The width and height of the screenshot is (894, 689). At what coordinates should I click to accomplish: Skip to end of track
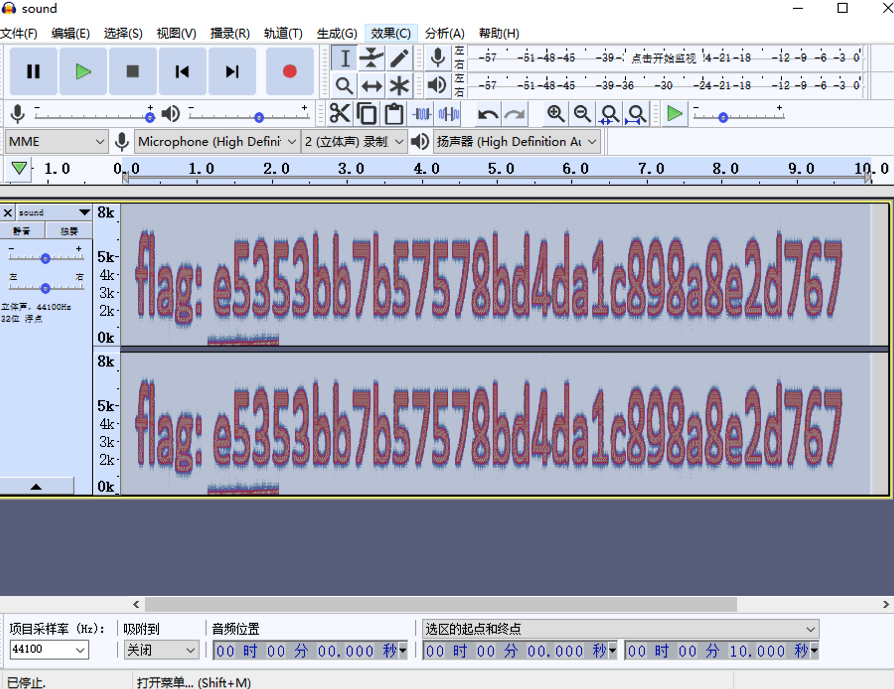pyautogui.click(x=232, y=71)
